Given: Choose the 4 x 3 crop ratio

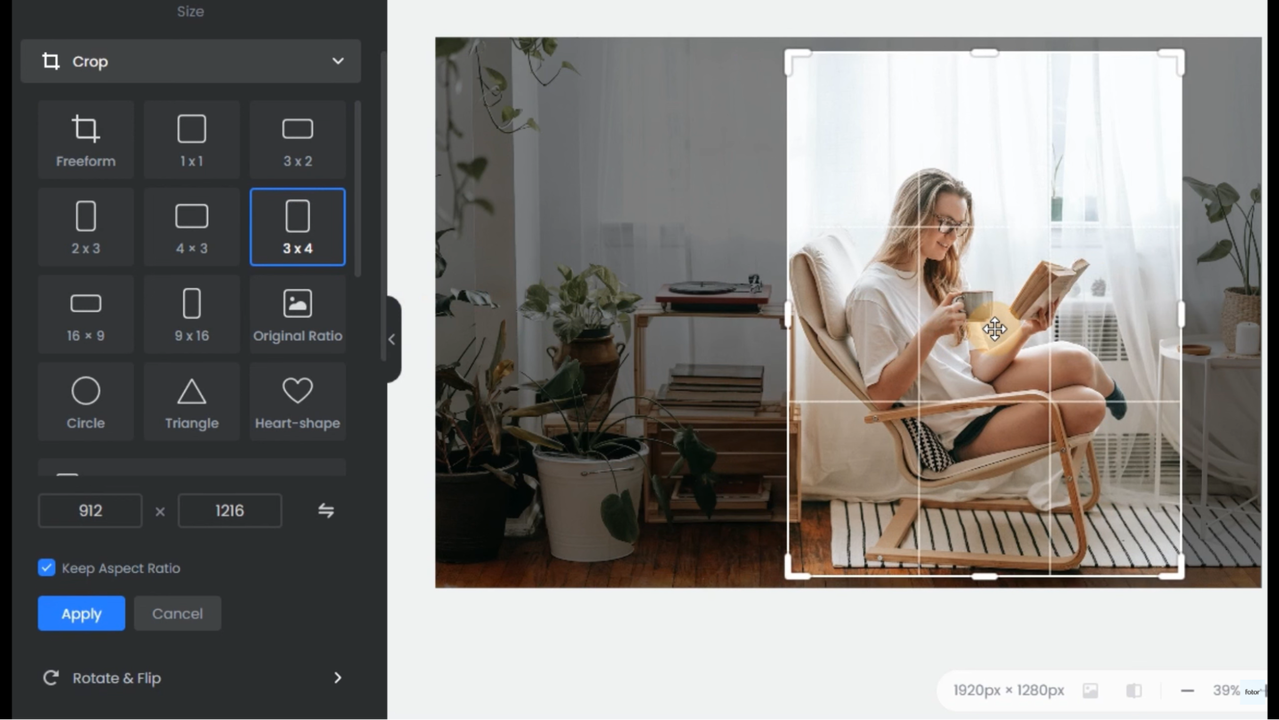Looking at the screenshot, I should [x=192, y=227].
